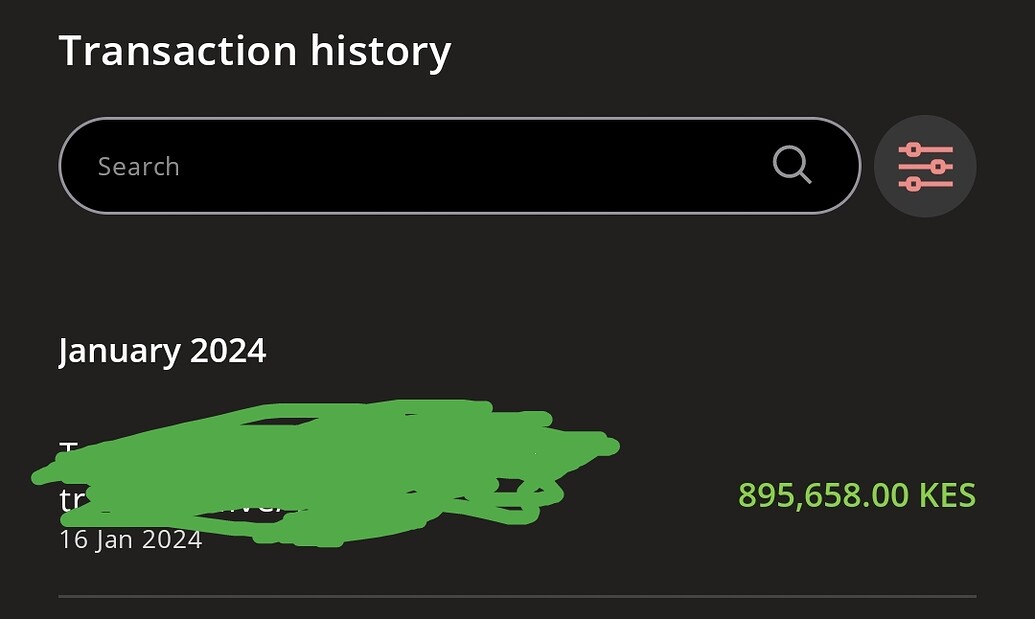Click the Search placeholder text
The height and width of the screenshot is (619, 1035).
coord(138,167)
